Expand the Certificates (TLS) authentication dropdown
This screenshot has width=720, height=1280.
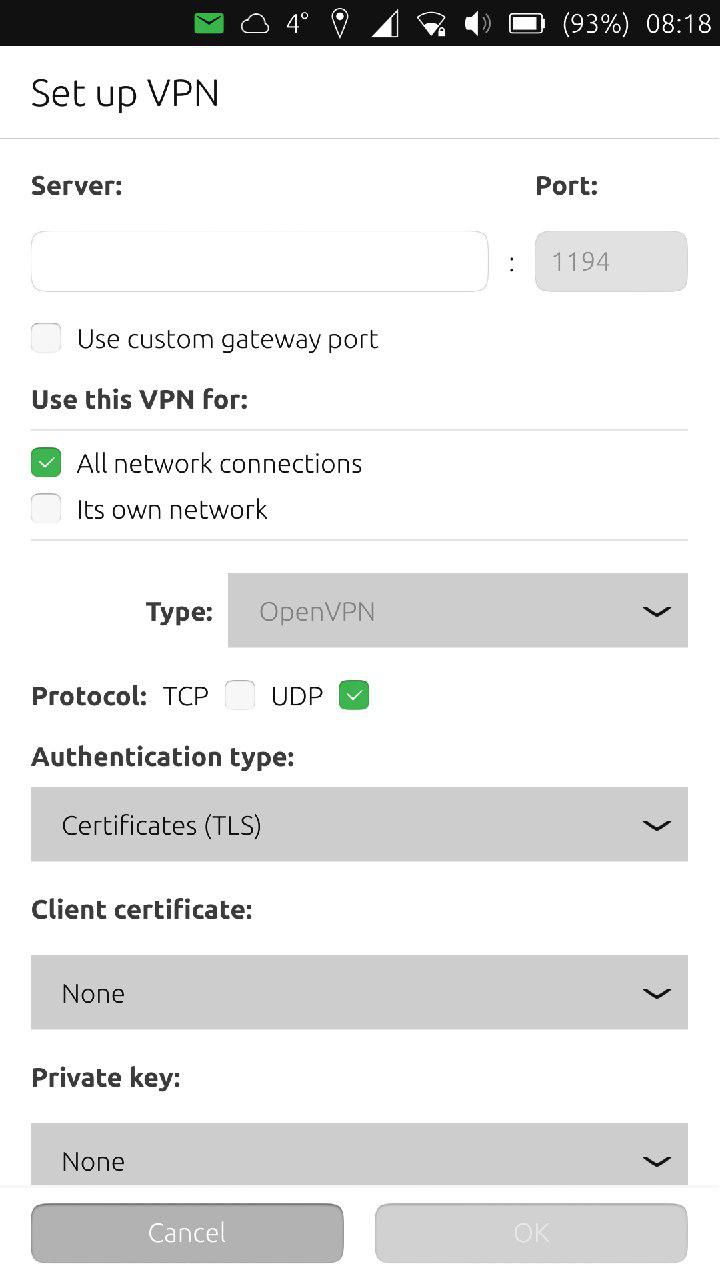(x=359, y=824)
